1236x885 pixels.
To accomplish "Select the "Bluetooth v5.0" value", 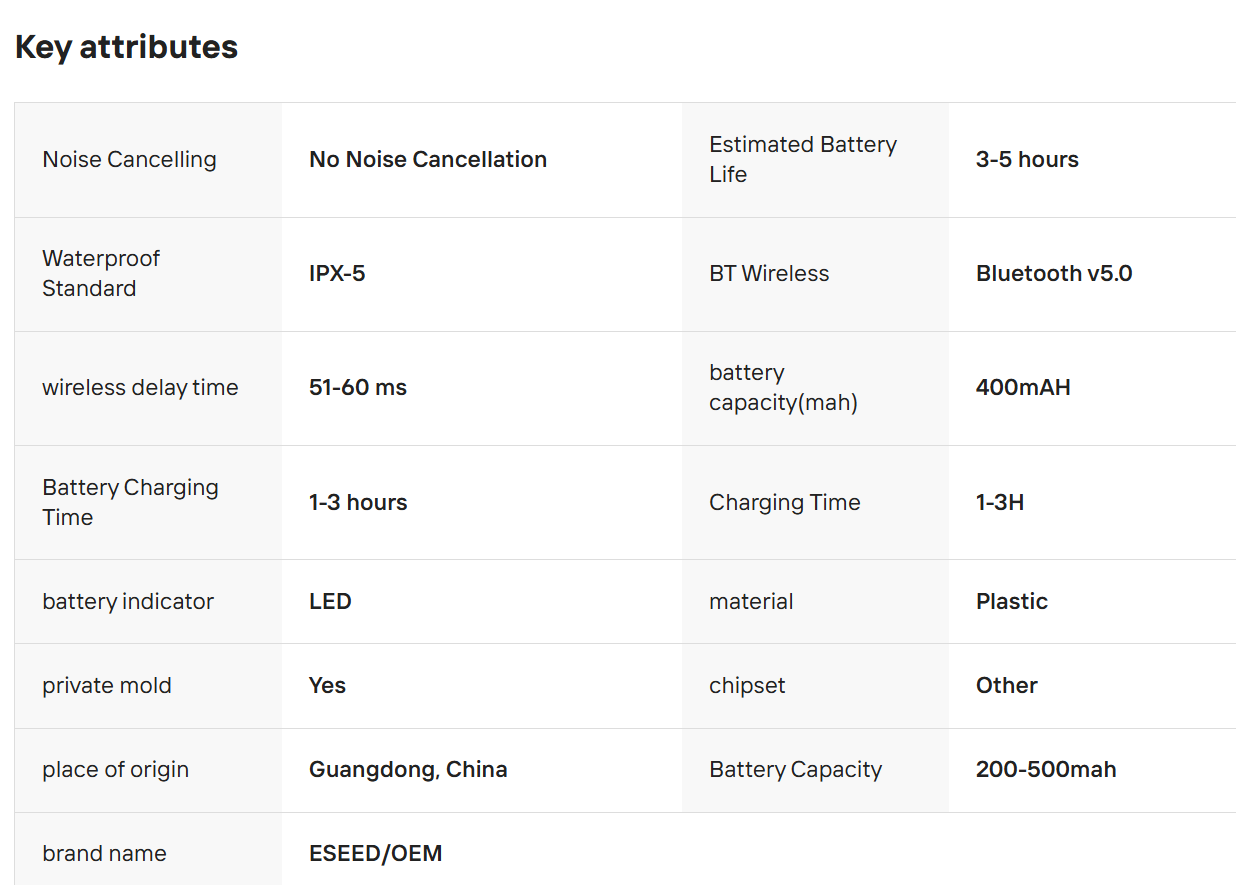I will pos(1054,273).
